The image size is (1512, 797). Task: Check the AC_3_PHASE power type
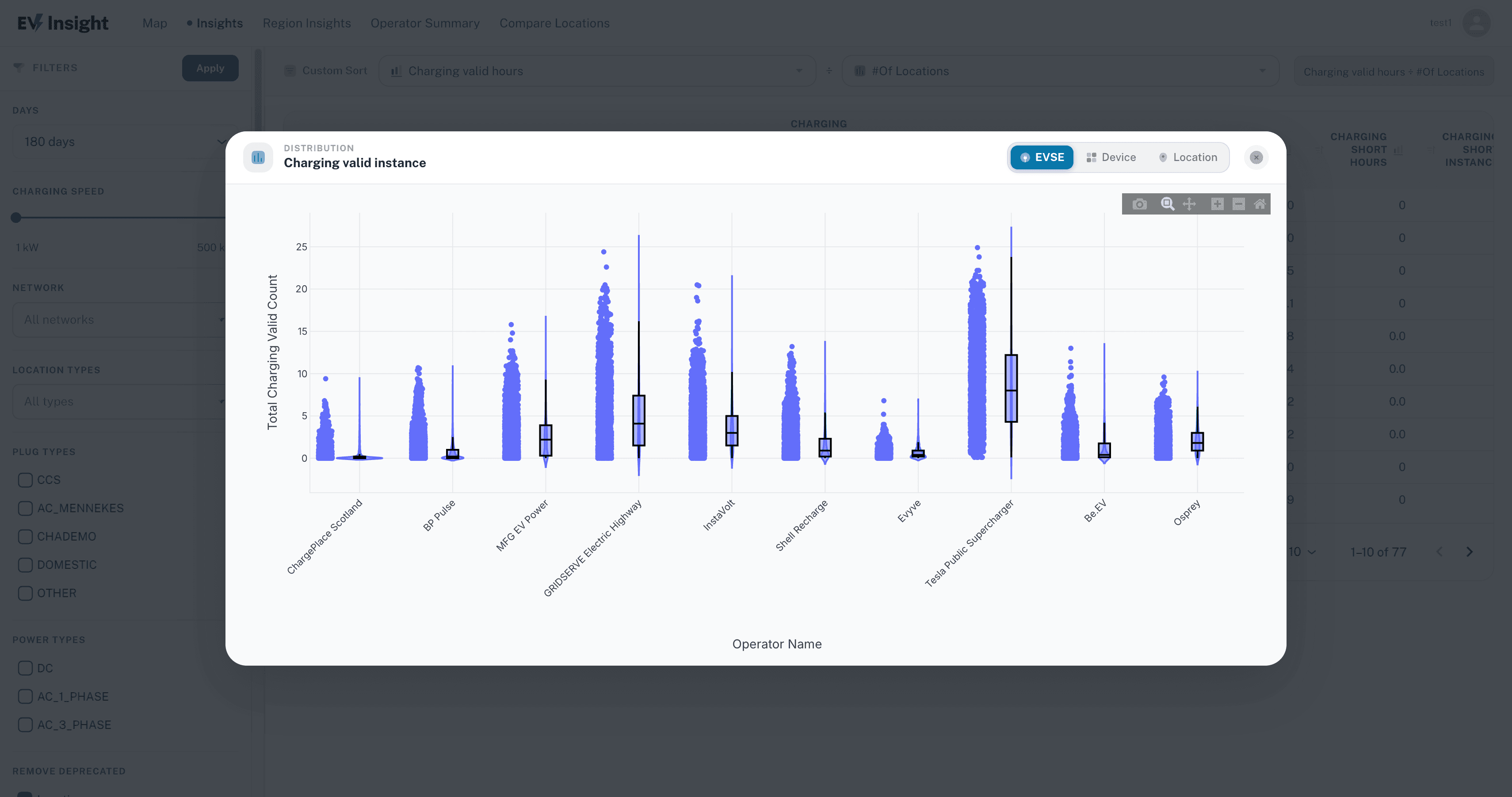point(25,725)
